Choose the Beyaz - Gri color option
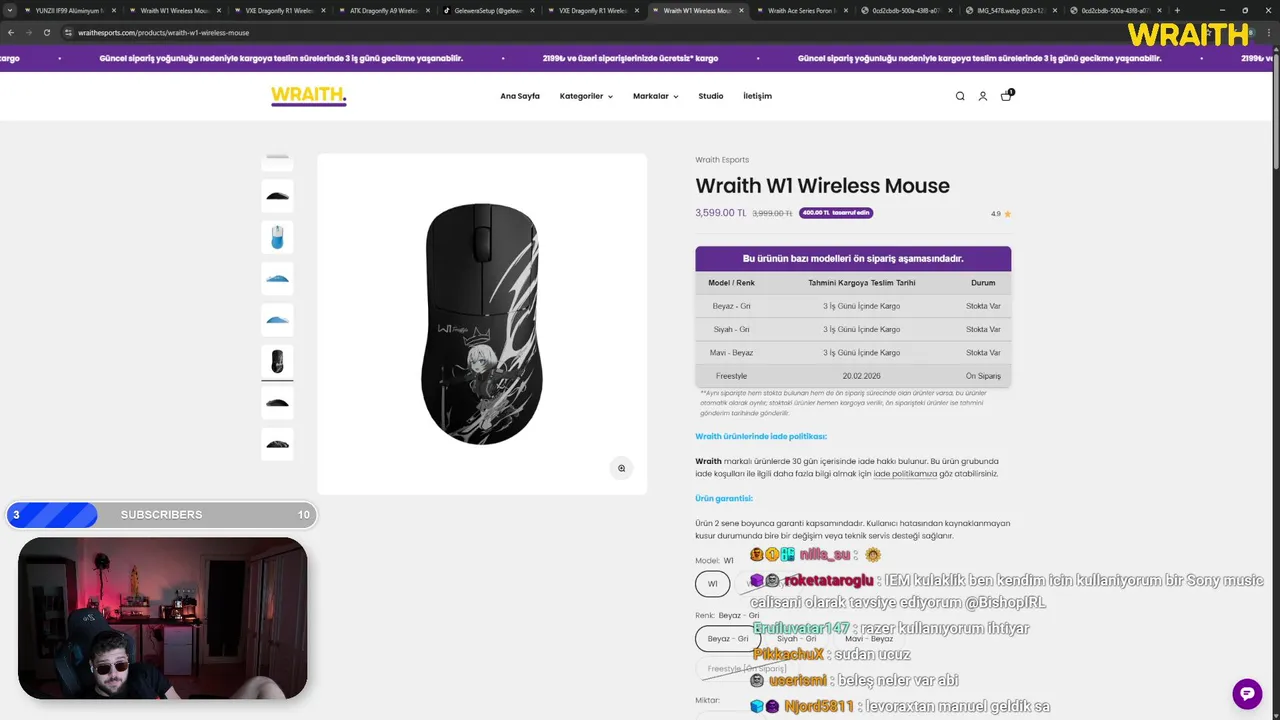 [x=728, y=638]
